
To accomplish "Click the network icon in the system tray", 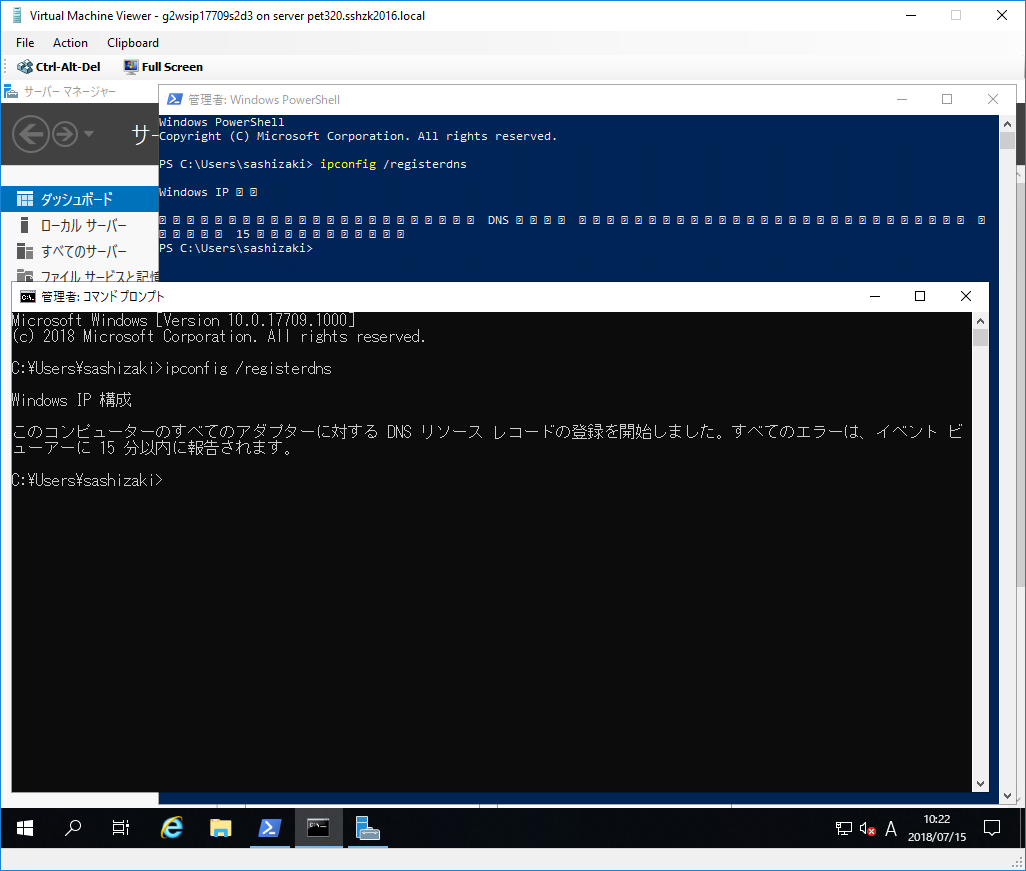I will (x=843, y=828).
